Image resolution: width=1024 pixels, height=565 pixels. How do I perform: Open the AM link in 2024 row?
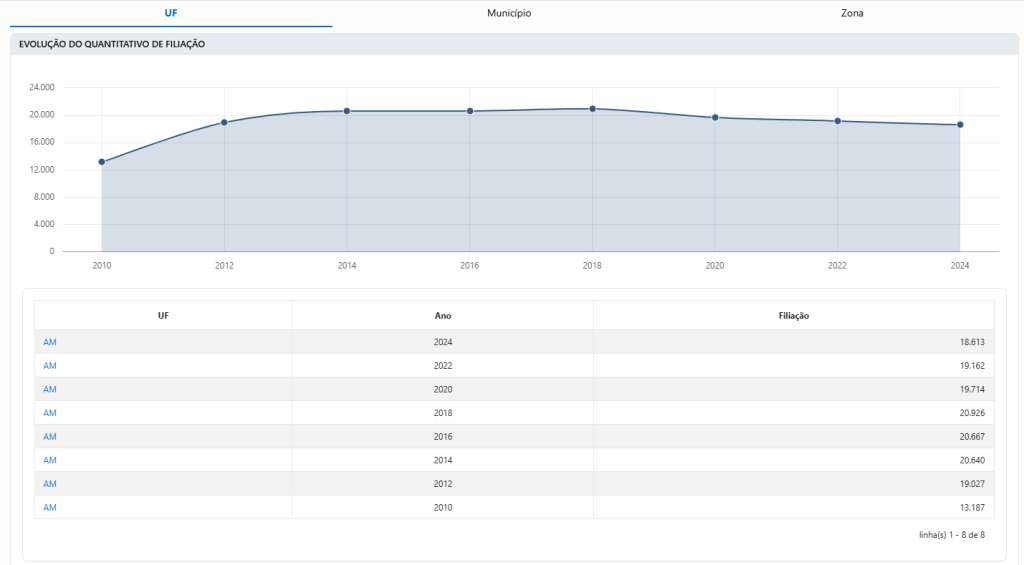click(x=50, y=342)
